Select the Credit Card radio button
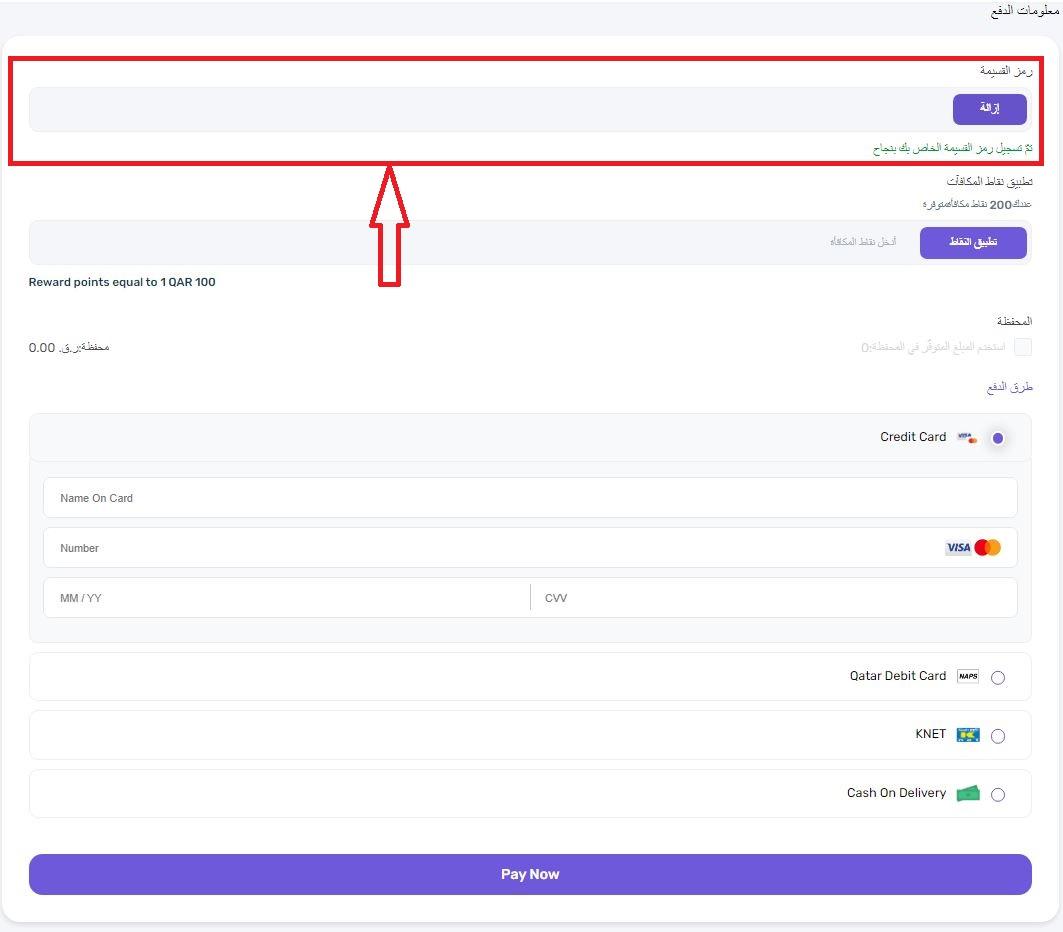1063x932 pixels. pos(998,439)
